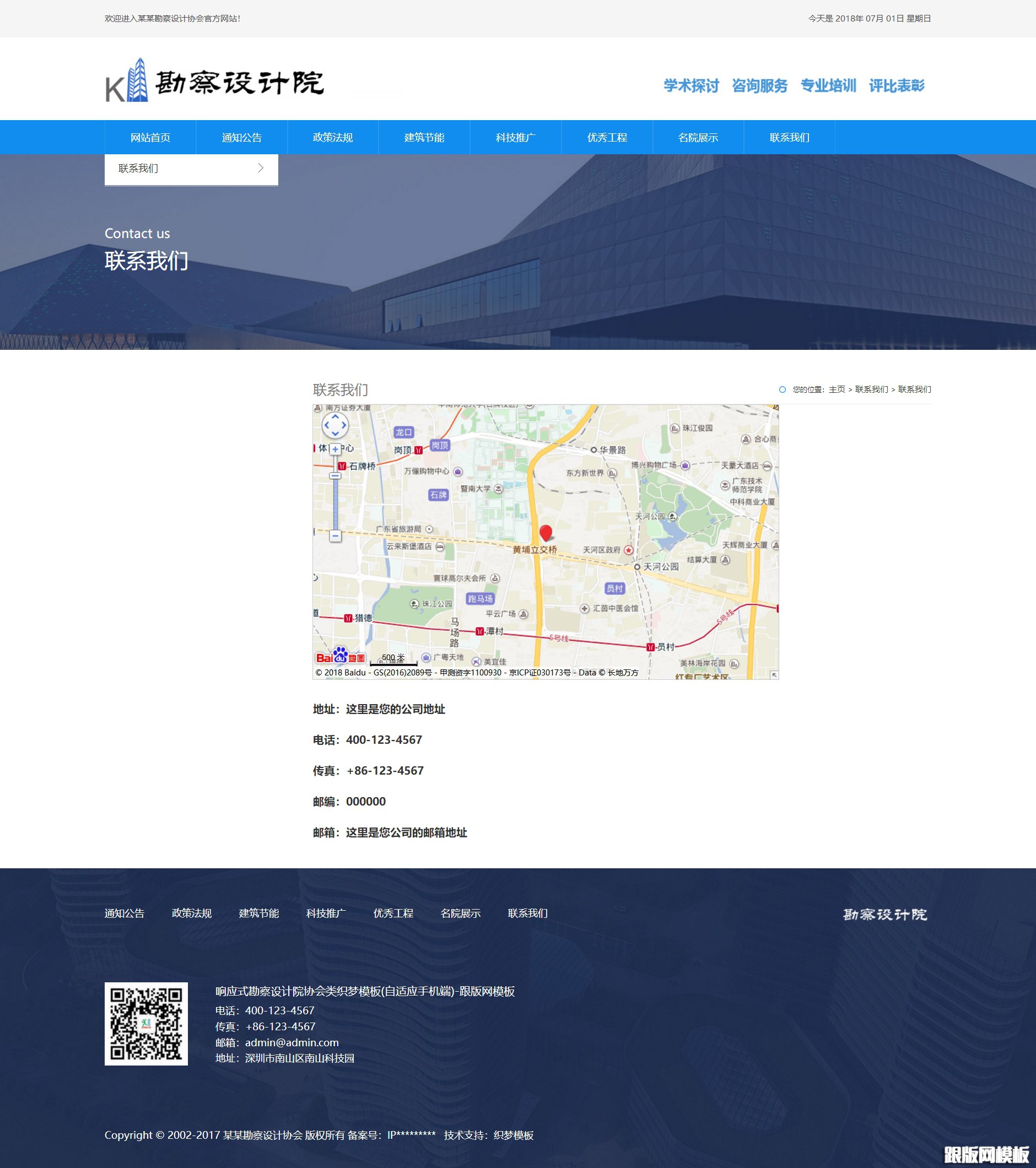Screen dimensions: 1036x1168
Task: Click the shopping icon at 万俪购物中心
Action: 458,472
